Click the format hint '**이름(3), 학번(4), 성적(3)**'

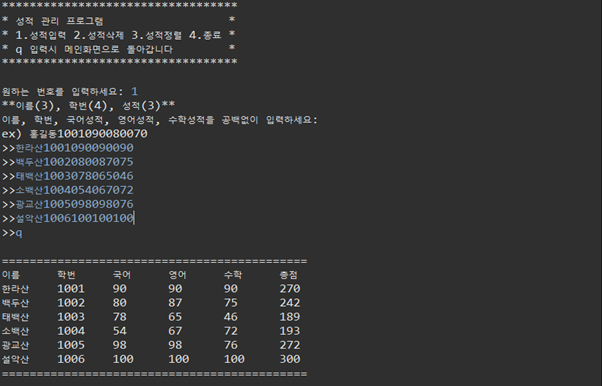(x=89, y=106)
